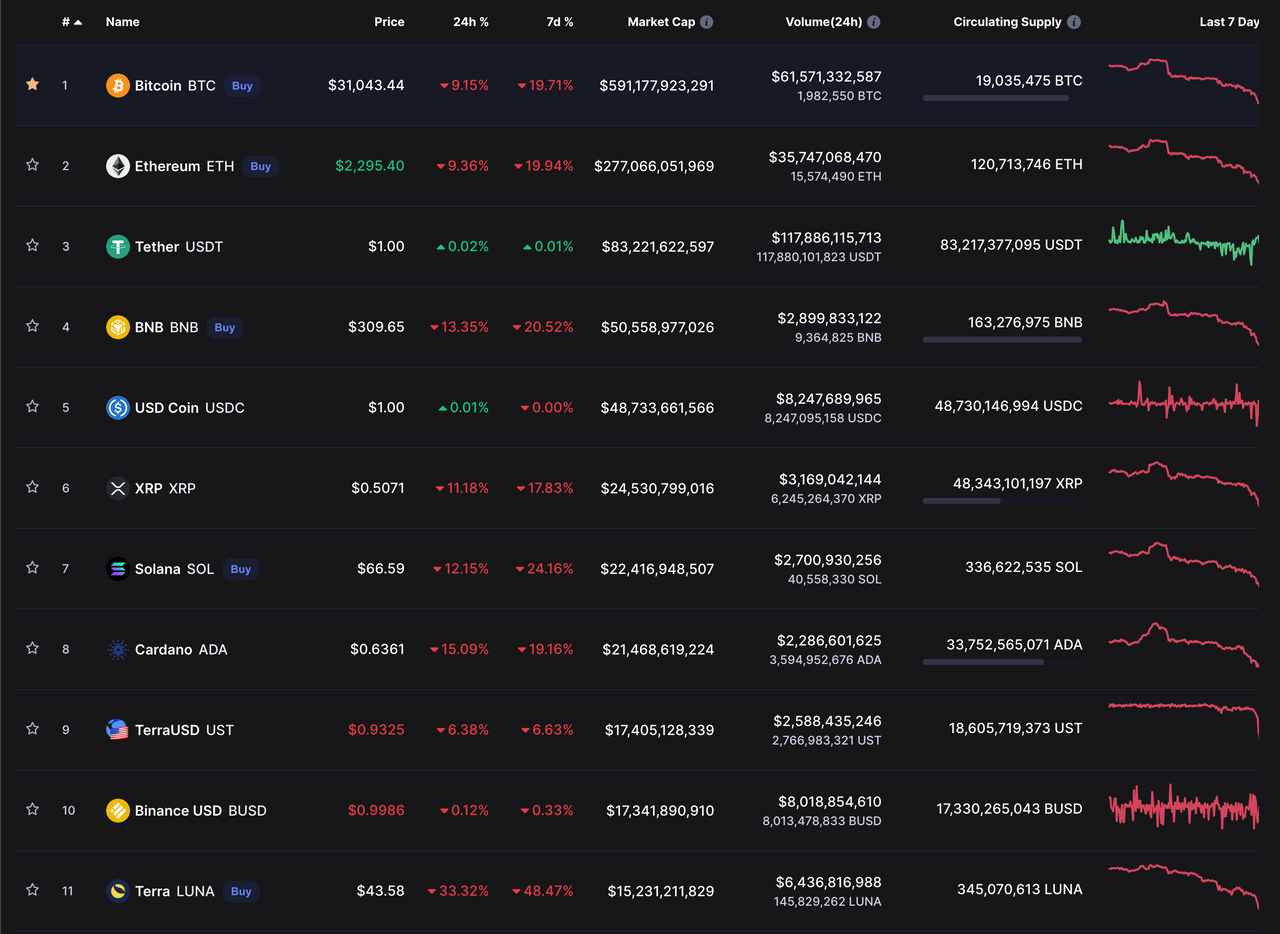Click XRP circulating supply progress bar
1280x934 pixels.
pos(1002,501)
